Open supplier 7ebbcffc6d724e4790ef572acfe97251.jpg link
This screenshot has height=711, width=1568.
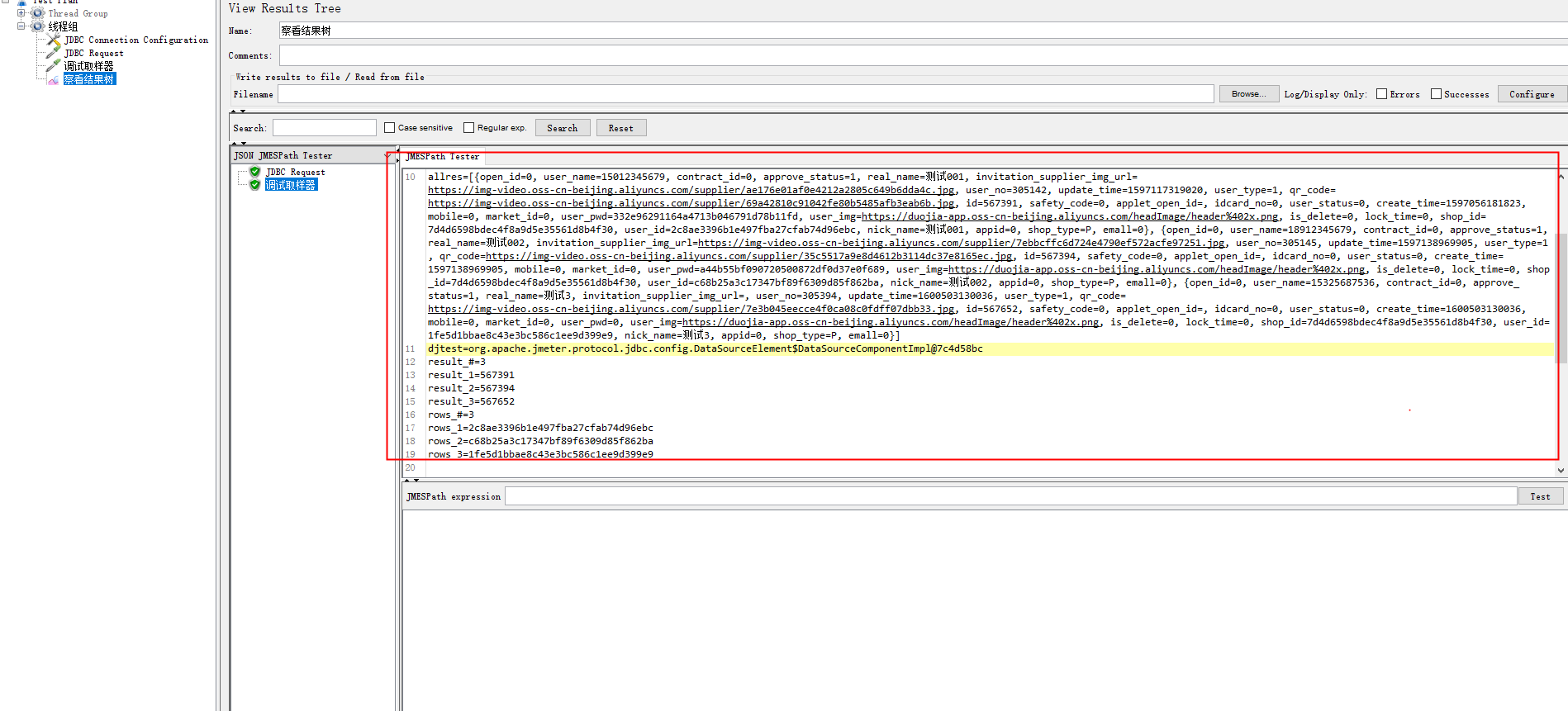tap(962, 243)
